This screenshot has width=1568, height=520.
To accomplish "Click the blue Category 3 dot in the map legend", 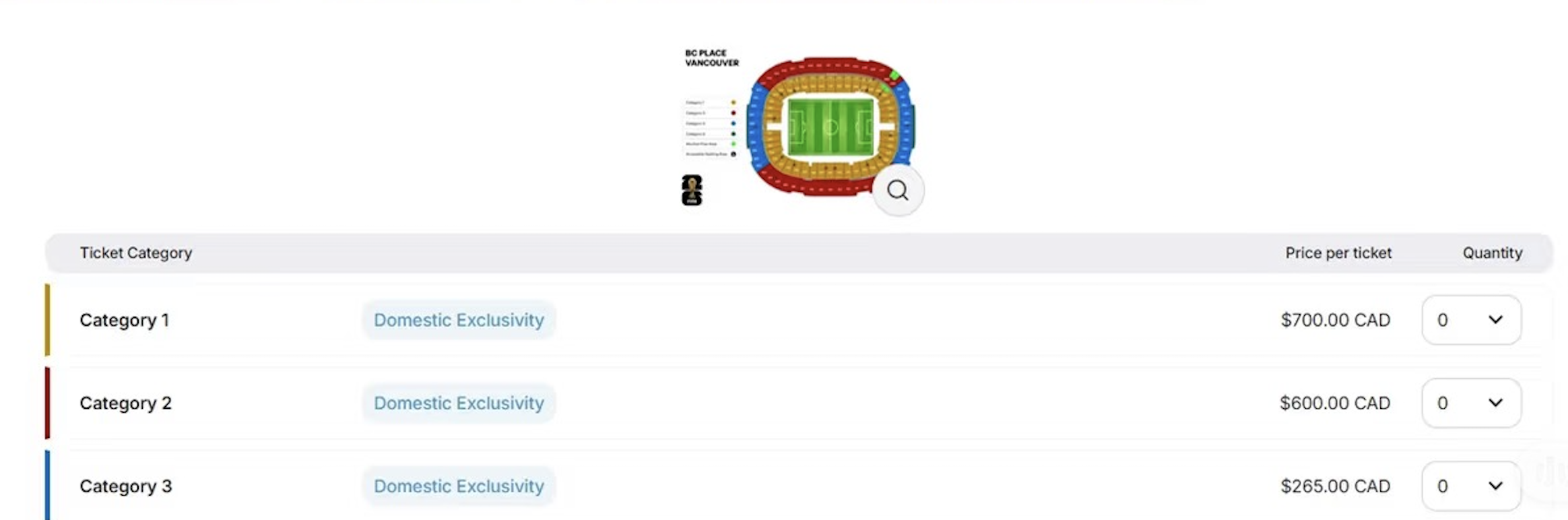I will [x=733, y=123].
